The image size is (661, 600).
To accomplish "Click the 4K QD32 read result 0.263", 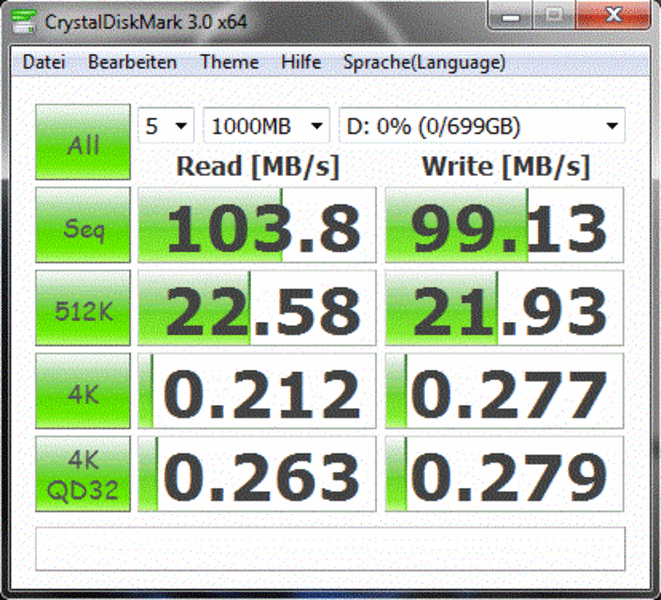I will [257, 474].
